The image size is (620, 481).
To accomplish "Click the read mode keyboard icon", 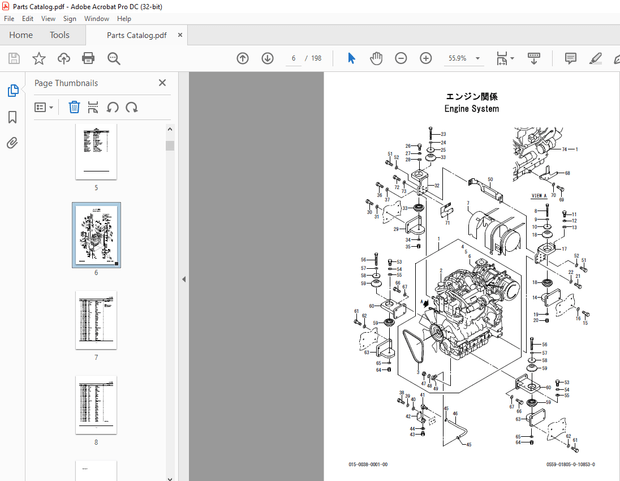I will pos(534,59).
